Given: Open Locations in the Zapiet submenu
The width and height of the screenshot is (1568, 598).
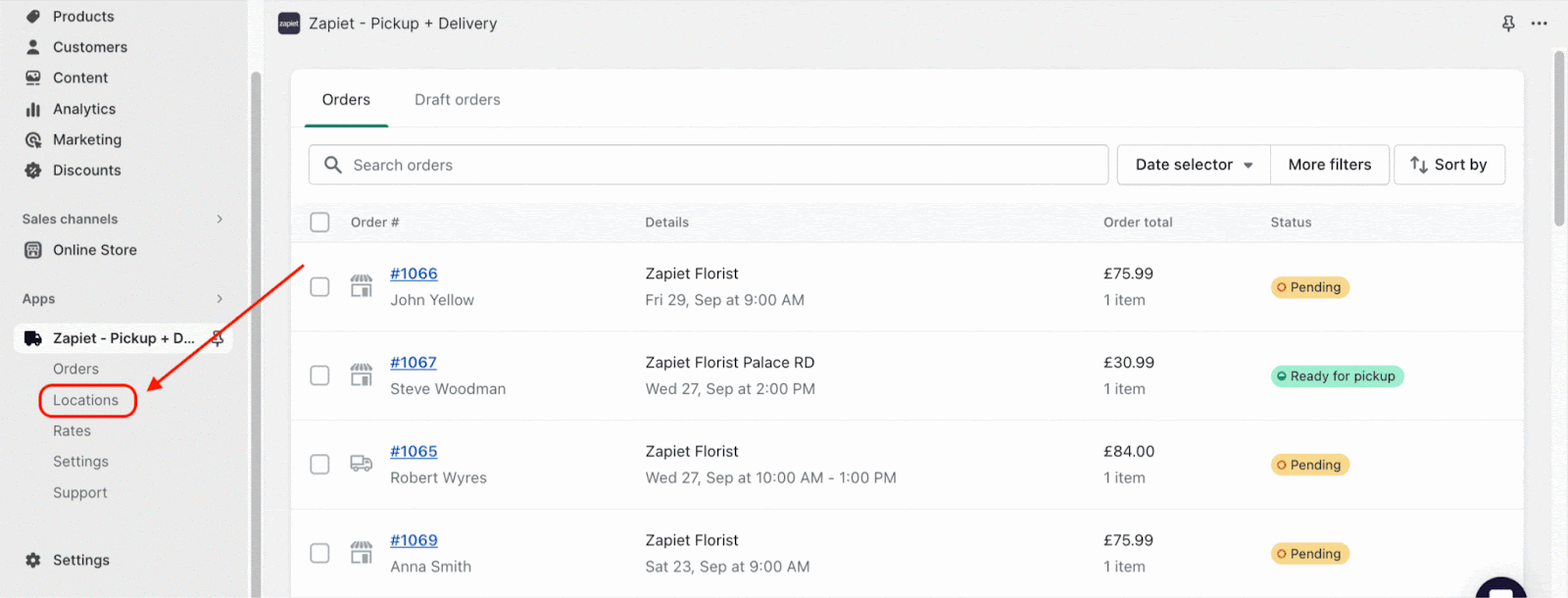Looking at the screenshot, I should pyautogui.click(x=86, y=400).
